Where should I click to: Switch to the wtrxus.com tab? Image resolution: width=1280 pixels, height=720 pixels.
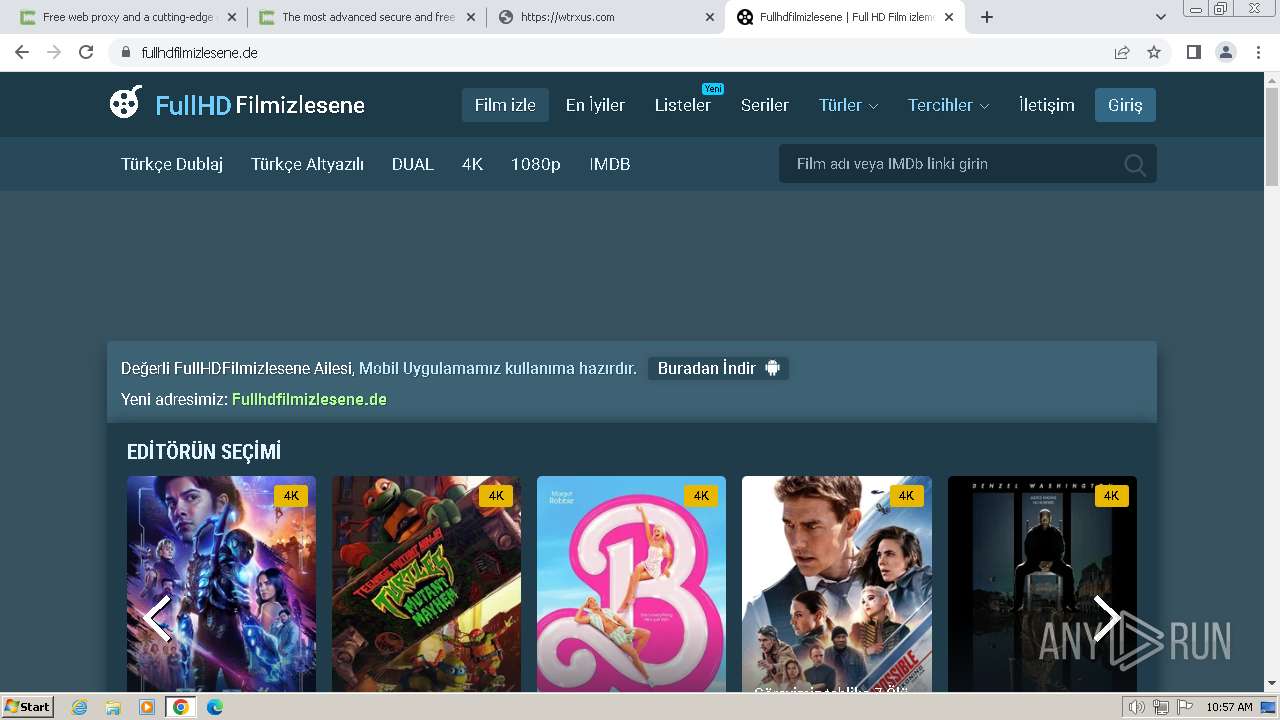click(605, 17)
